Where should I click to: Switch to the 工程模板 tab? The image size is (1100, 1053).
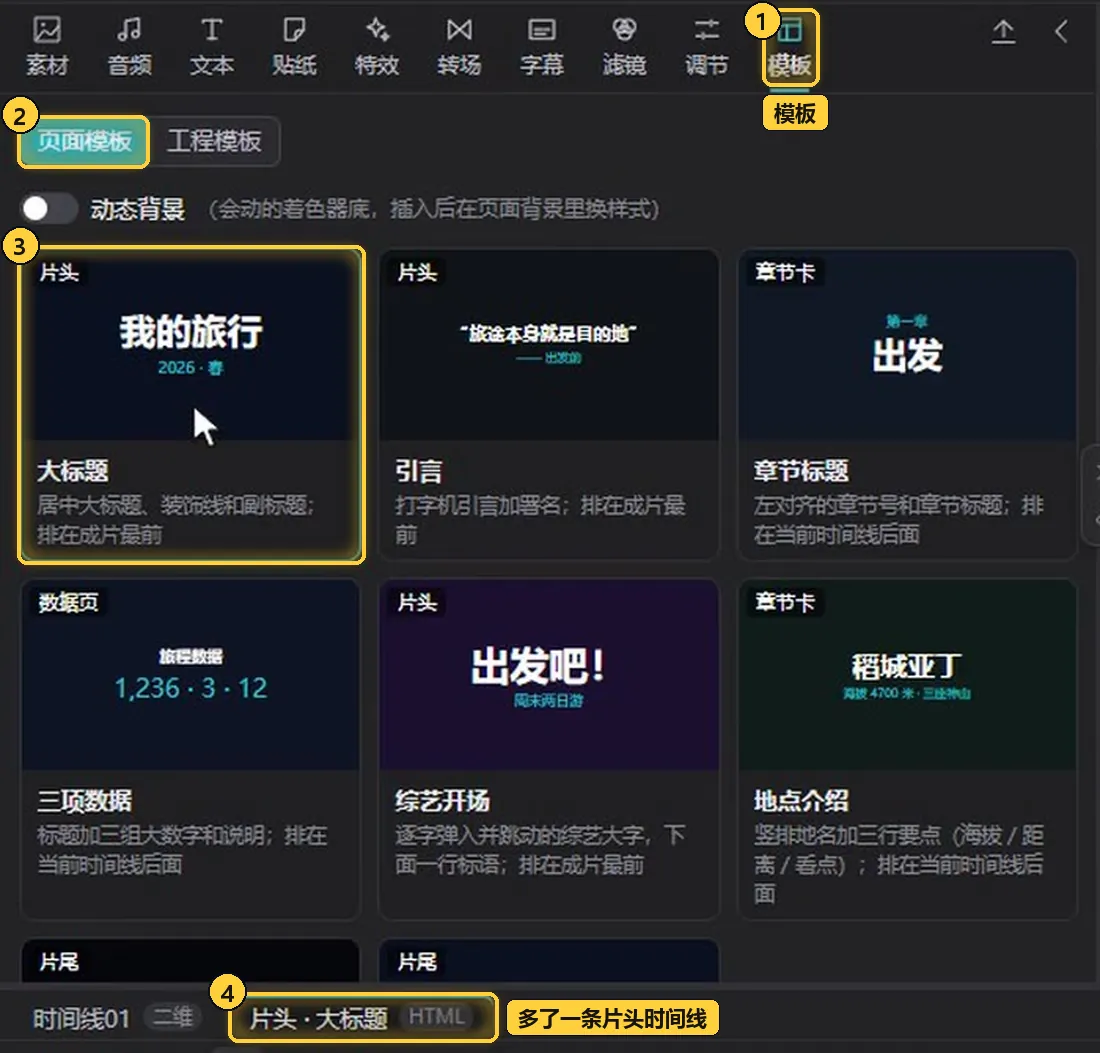coord(214,141)
